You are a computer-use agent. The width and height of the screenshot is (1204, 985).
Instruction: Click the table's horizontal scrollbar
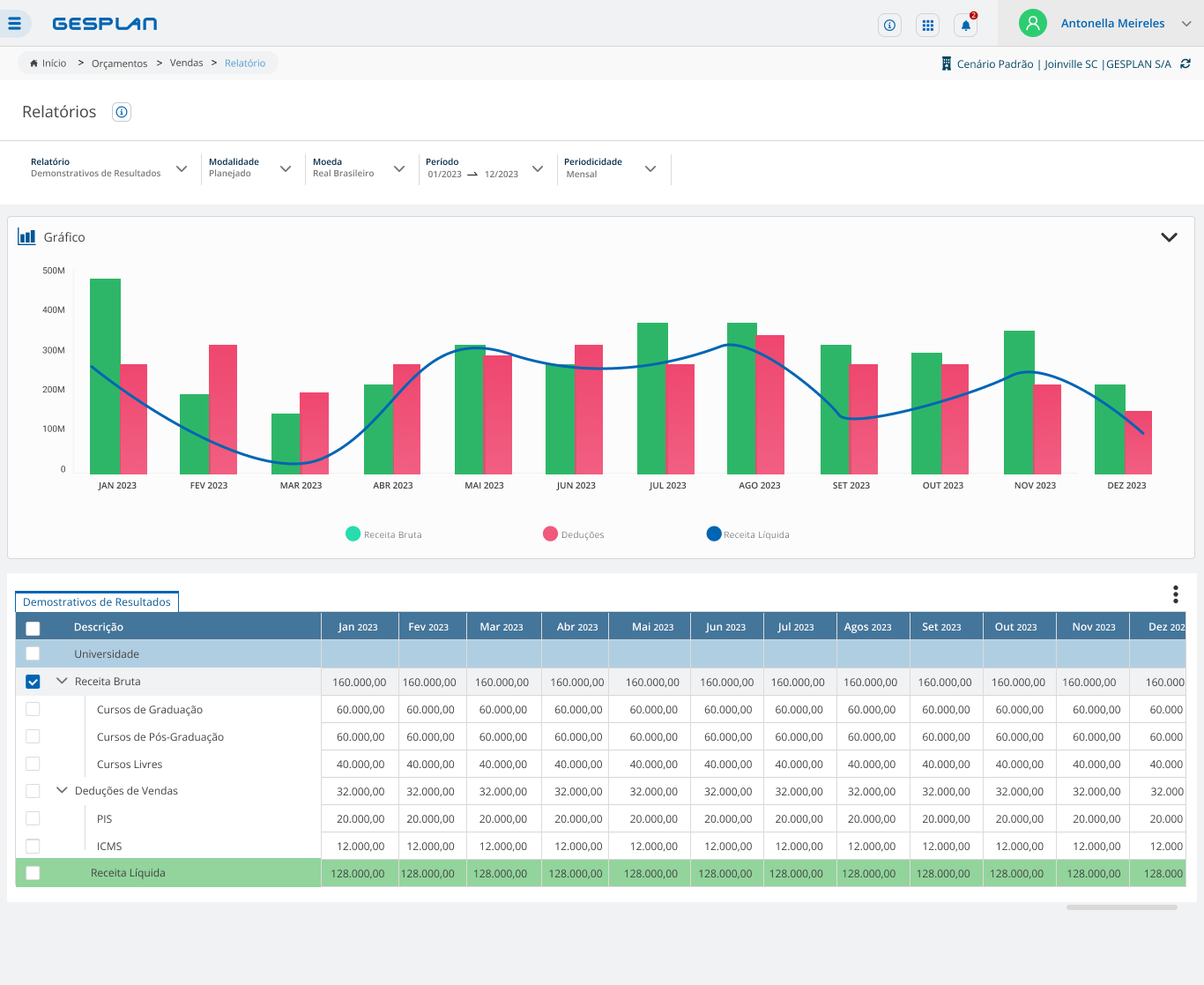pyautogui.click(x=1121, y=907)
